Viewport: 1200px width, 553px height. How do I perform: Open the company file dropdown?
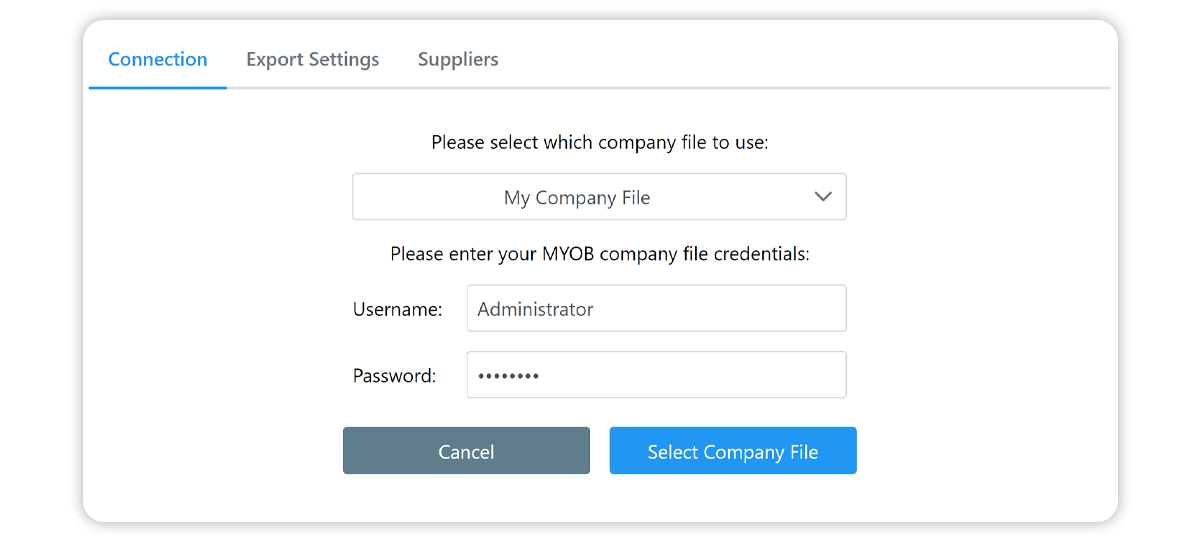598,197
